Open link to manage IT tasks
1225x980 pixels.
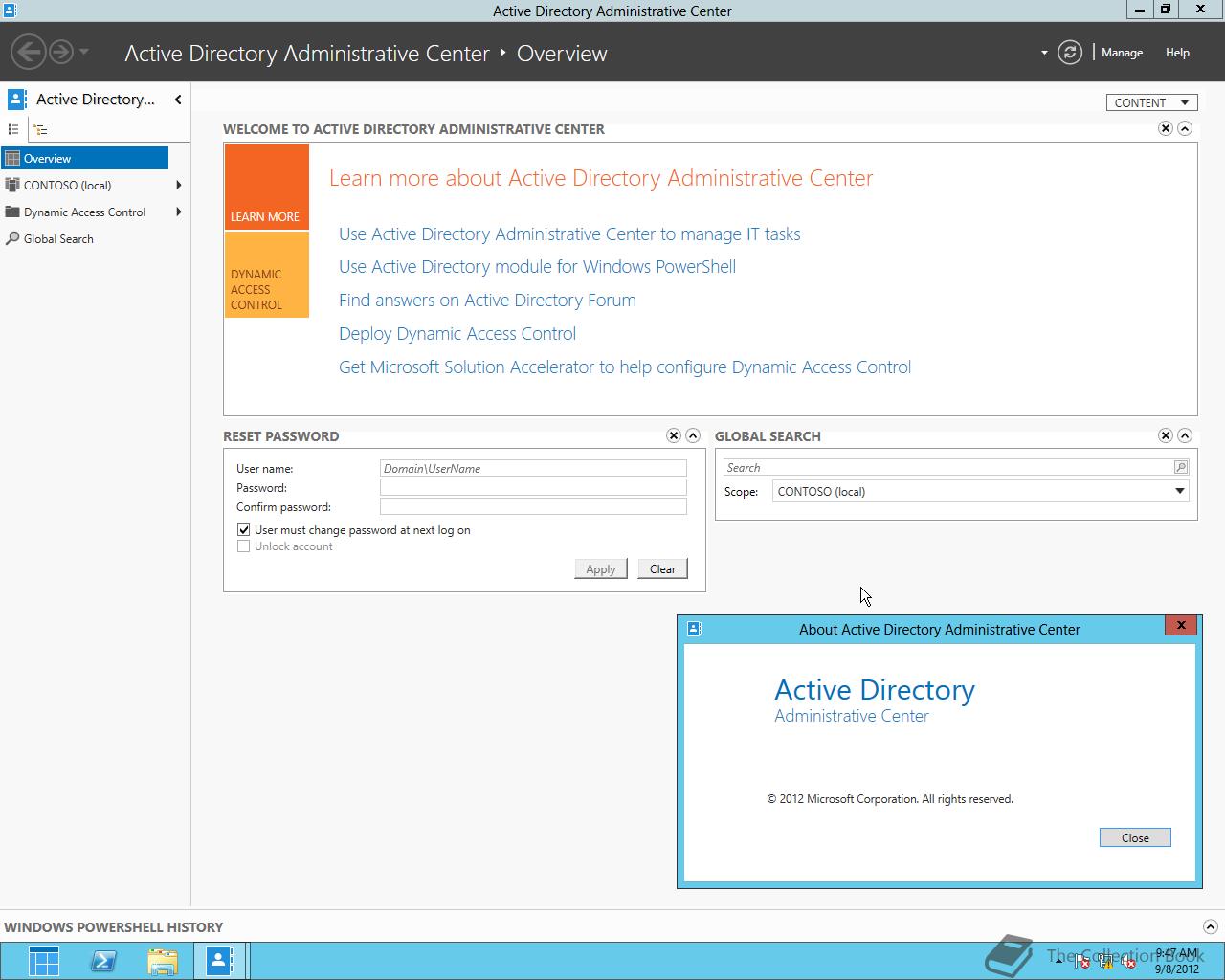tap(569, 234)
